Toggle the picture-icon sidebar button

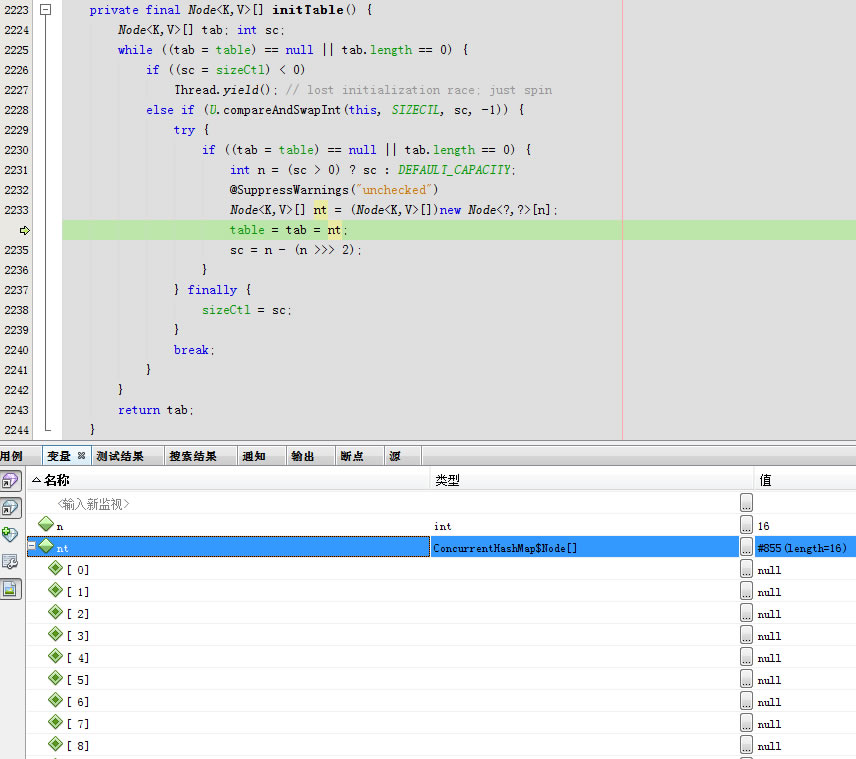coord(10,589)
